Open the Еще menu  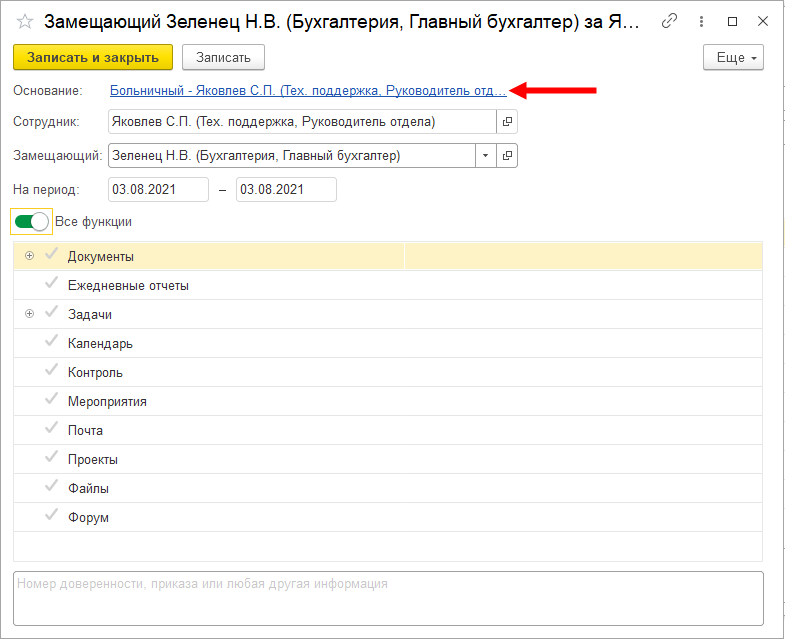tap(733, 58)
